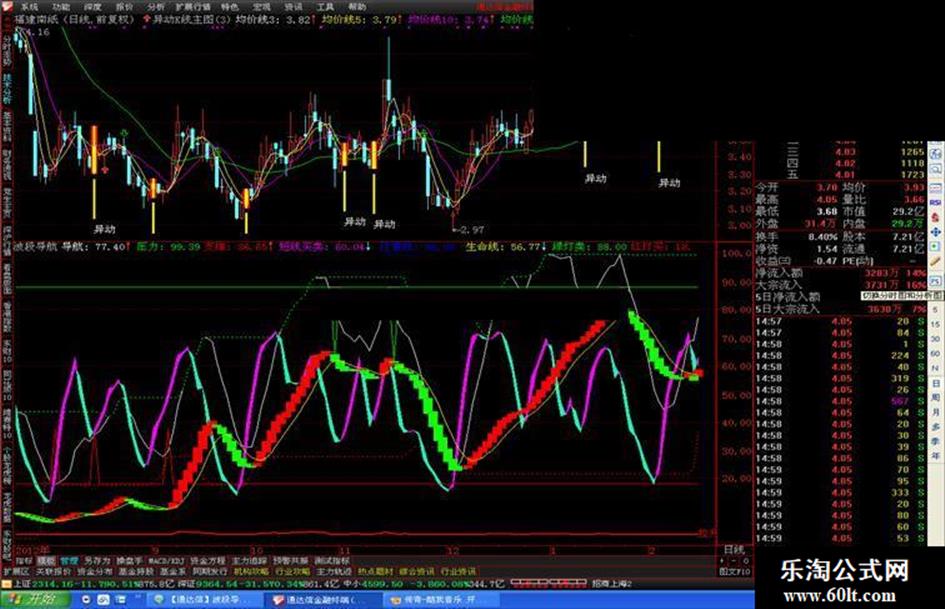The width and height of the screenshot is (945, 609).
Task: Open the 通达信 波段导 taskbar window
Action: coord(204,600)
